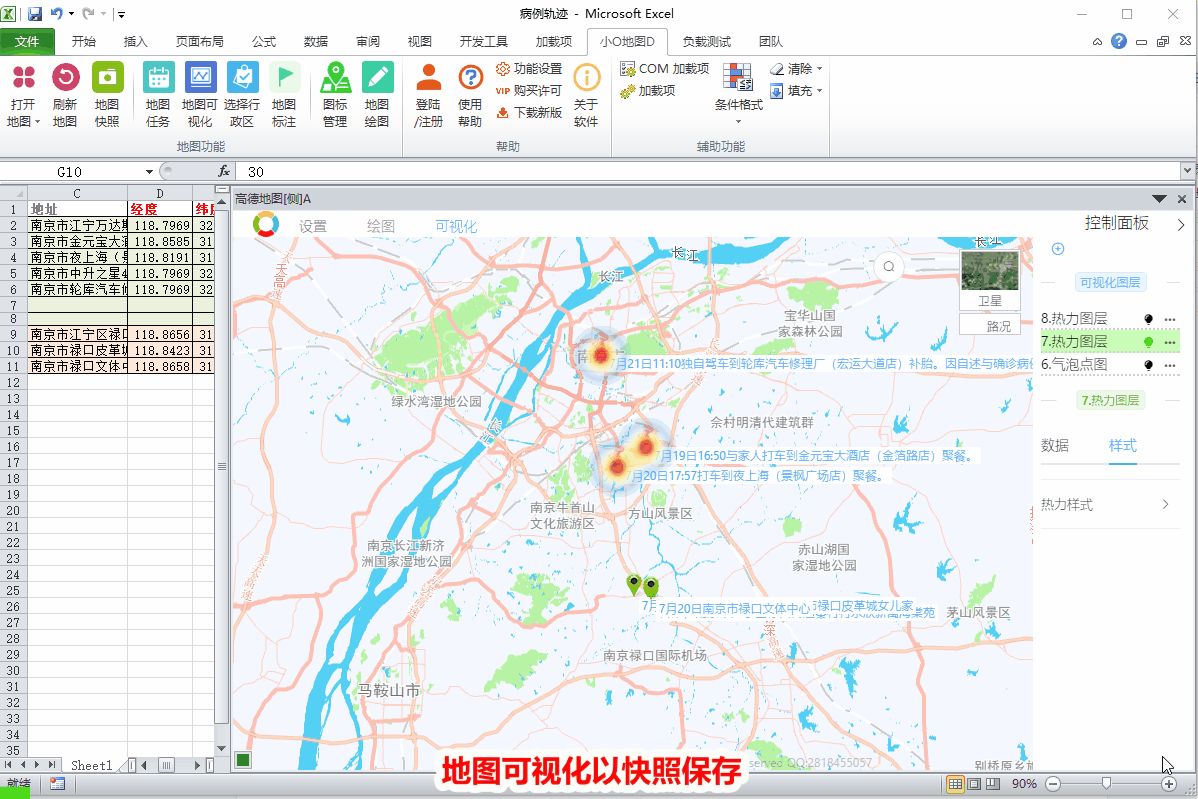The image size is (1198, 799).
Task: Open 加载项 add-ins manager
Action: [x=648, y=91]
